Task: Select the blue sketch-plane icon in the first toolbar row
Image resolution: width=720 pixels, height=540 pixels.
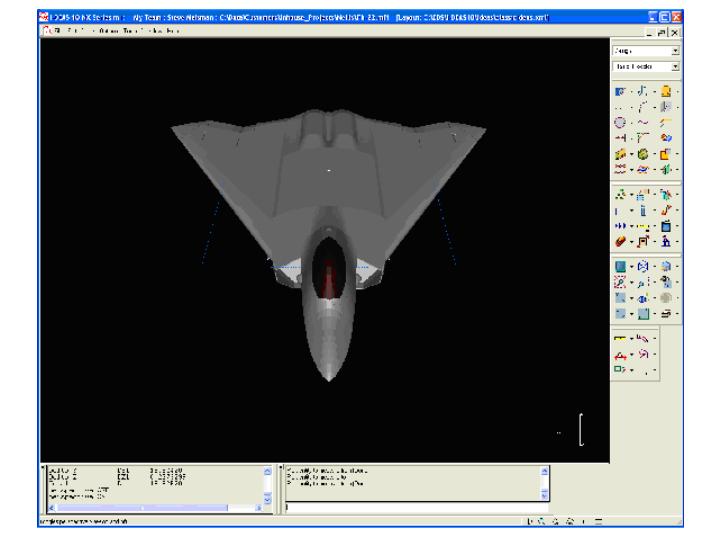Action: (x=620, y=92)
